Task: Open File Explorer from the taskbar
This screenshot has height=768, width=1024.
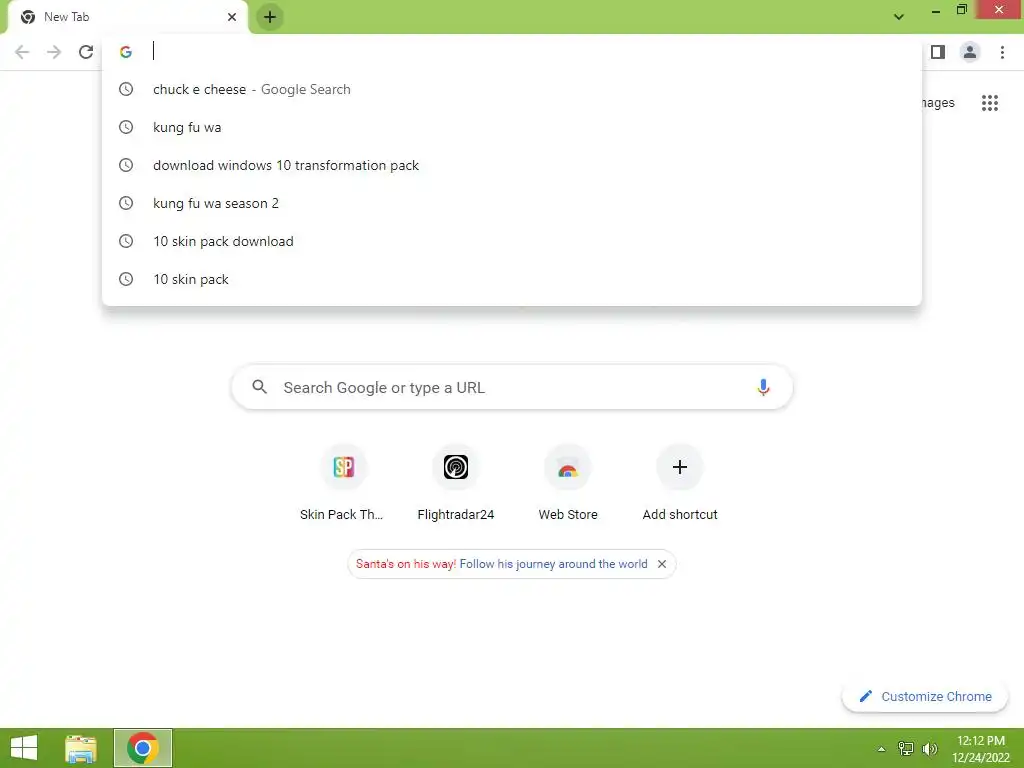Action: [x=81, y=748]
